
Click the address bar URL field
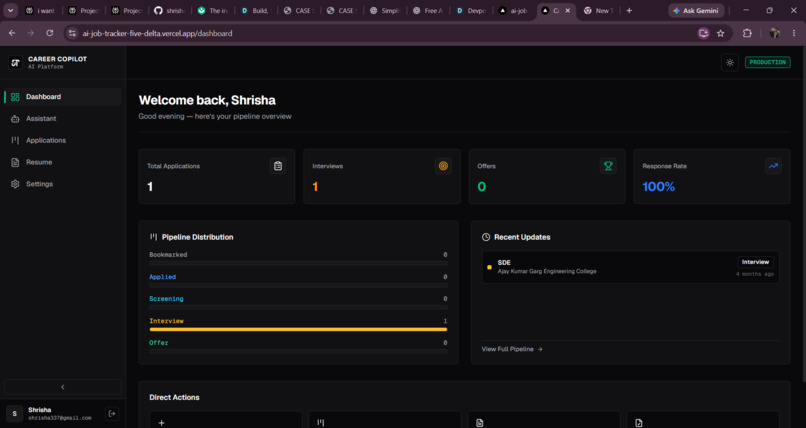[x=386, y=33]
